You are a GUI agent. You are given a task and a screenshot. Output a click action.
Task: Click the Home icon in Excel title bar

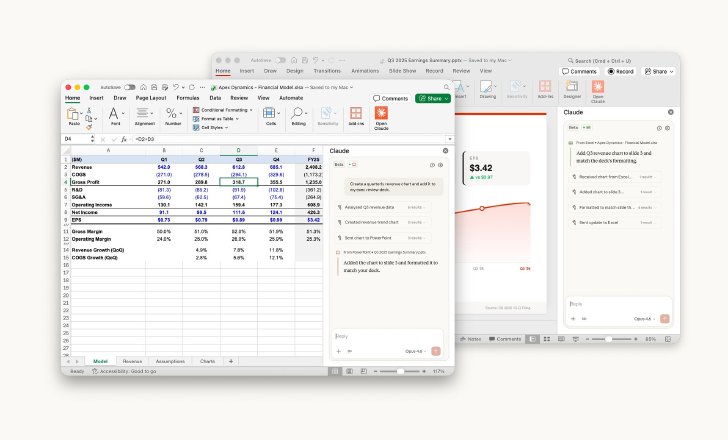[x=143, y=87]
